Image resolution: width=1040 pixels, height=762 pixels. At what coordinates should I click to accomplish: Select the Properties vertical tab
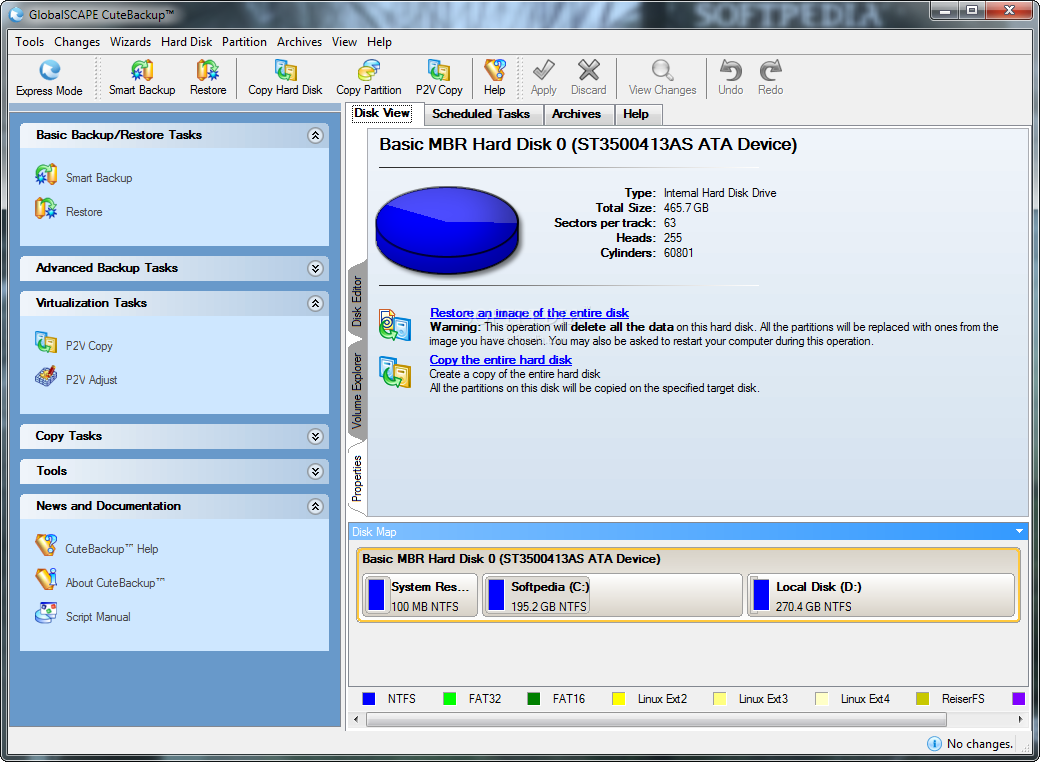pos(357,479)
